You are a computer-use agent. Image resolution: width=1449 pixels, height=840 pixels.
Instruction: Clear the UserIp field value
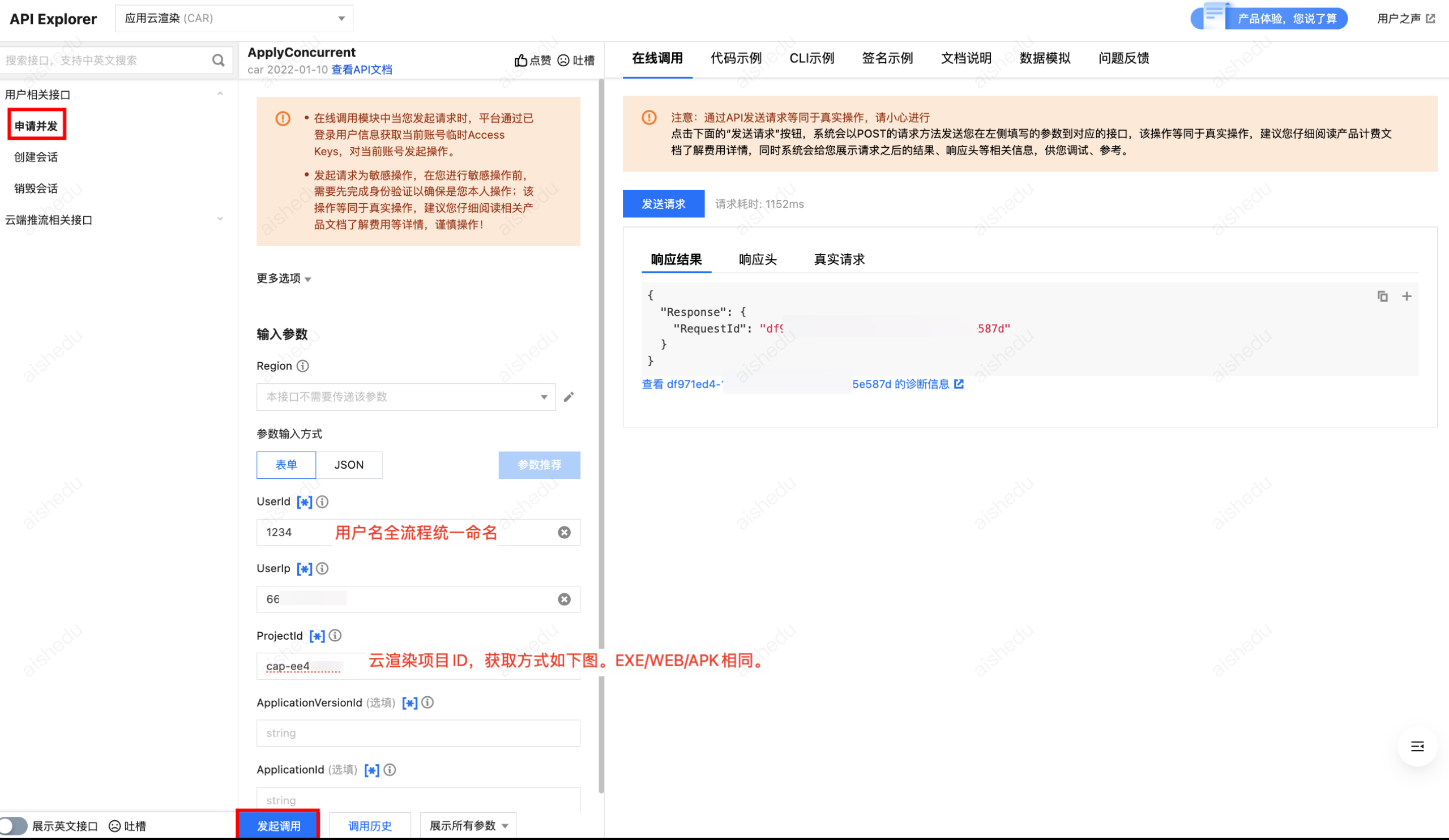(564, 599)
